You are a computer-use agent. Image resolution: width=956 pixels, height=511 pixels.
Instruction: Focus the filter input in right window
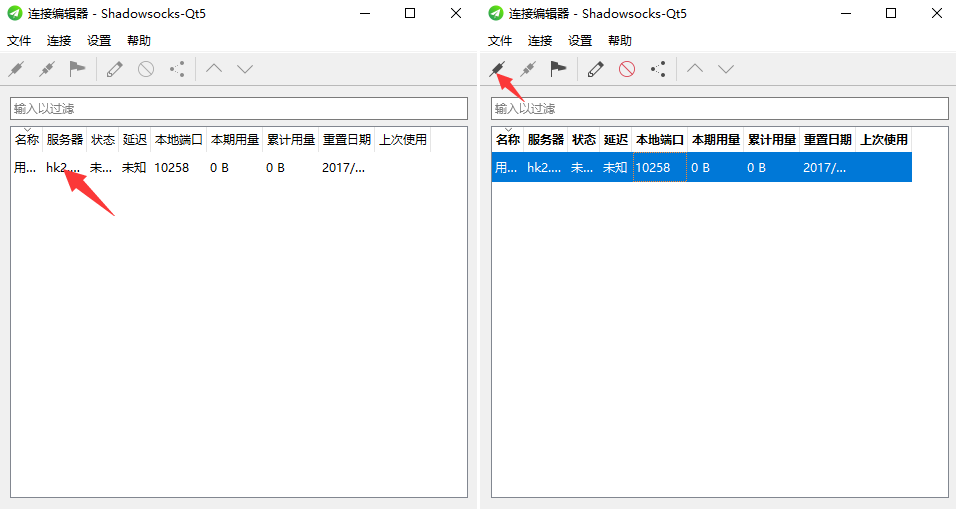[720, 109]
